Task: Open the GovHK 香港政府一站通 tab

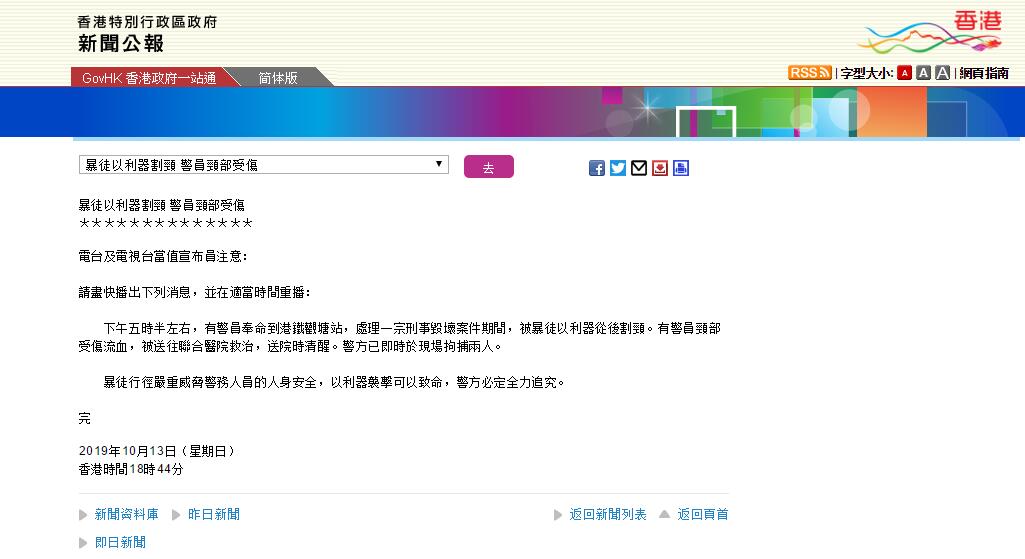Action: pyautogui.click(x=149, y=77)
